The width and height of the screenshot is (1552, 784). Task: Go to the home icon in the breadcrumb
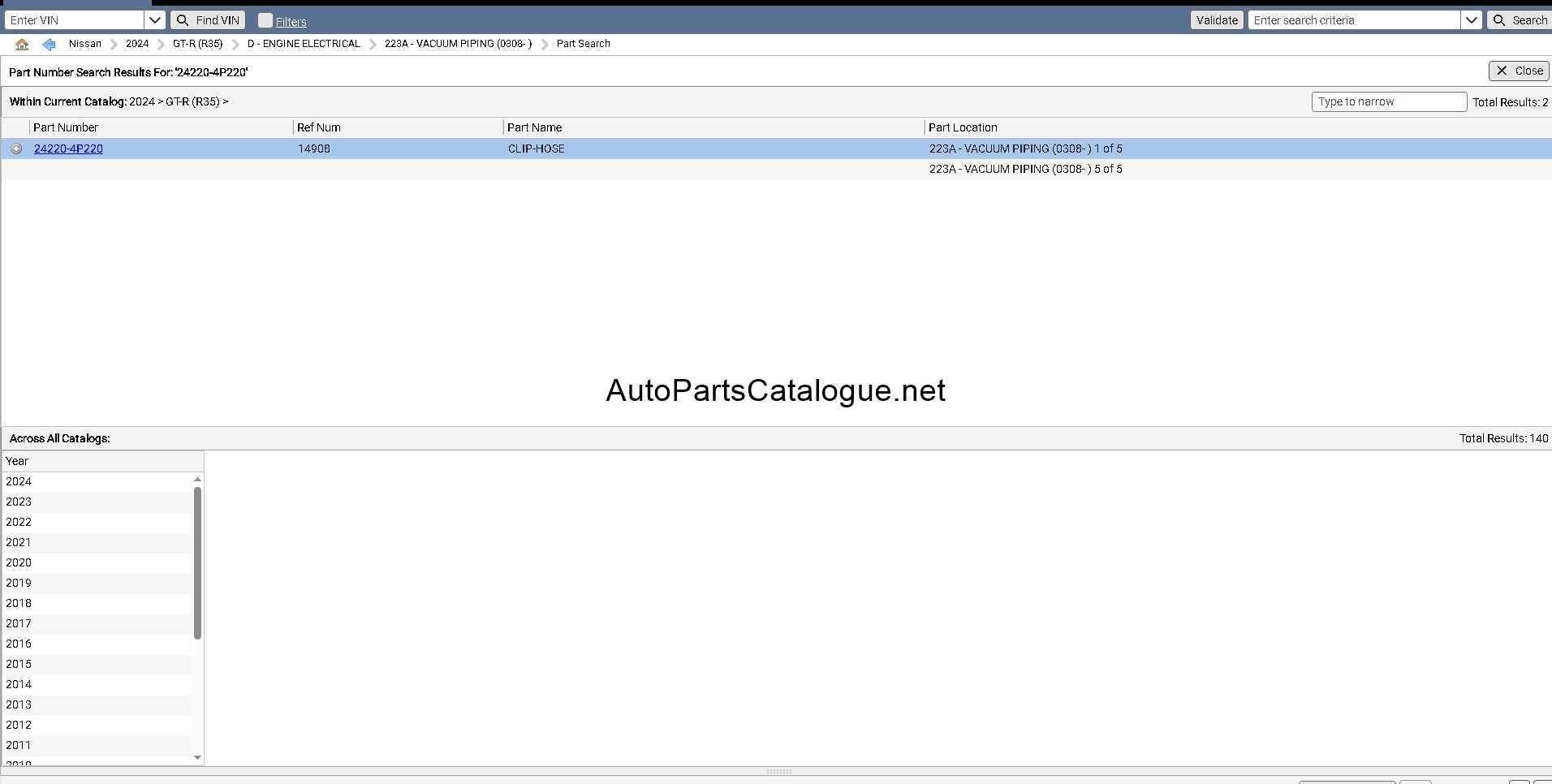[22, 44]
